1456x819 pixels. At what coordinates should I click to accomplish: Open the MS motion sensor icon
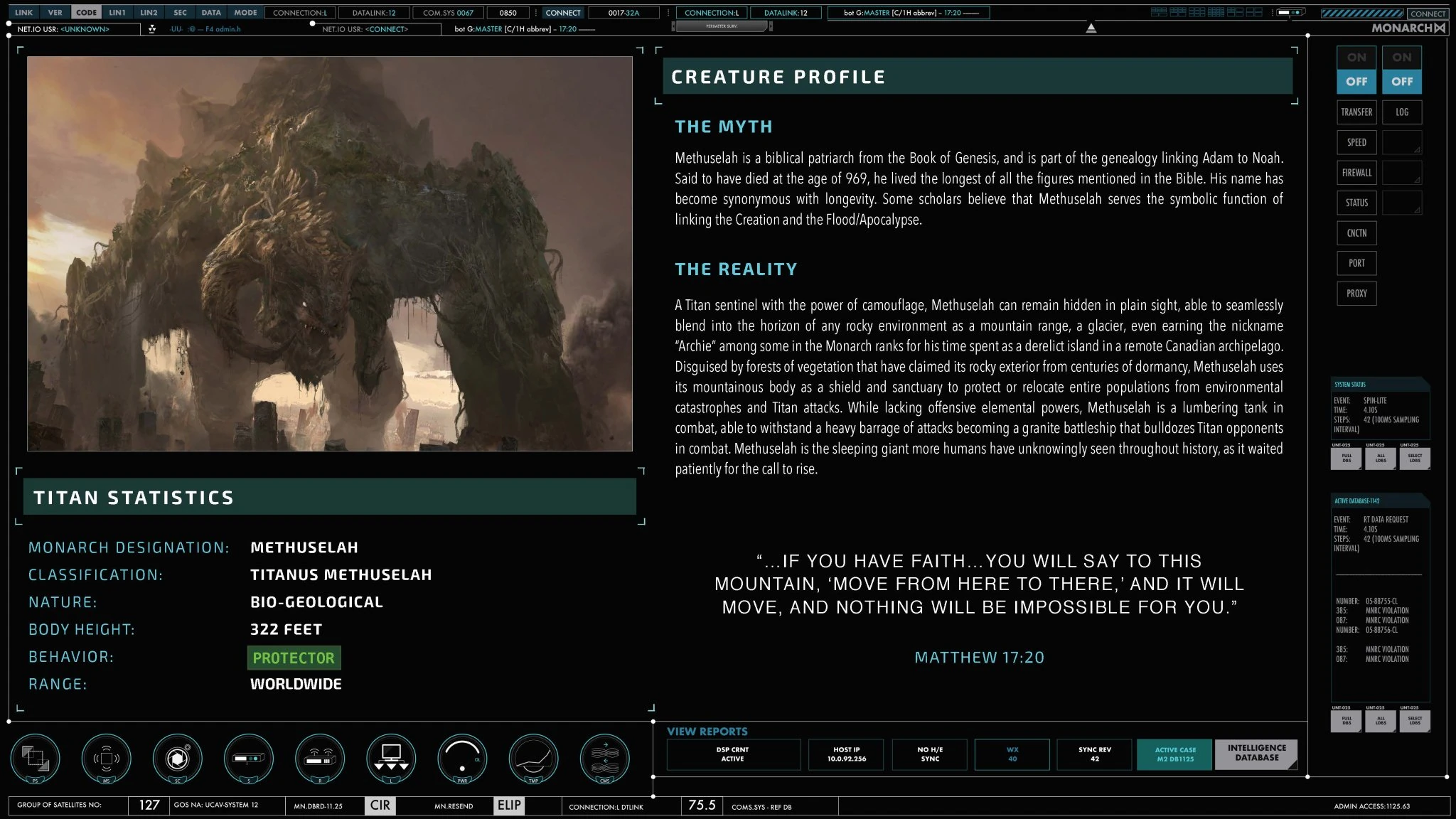coord(107,758)
